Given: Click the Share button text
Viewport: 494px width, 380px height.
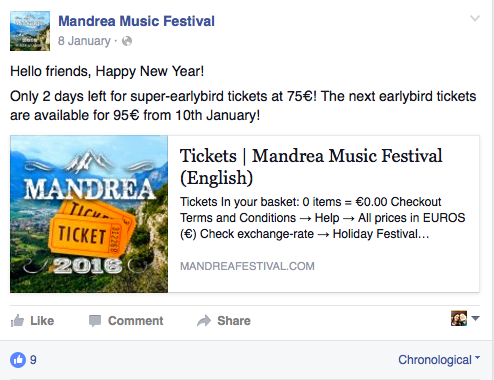Looking at the screenshot, I should click(x=234, y=321).
